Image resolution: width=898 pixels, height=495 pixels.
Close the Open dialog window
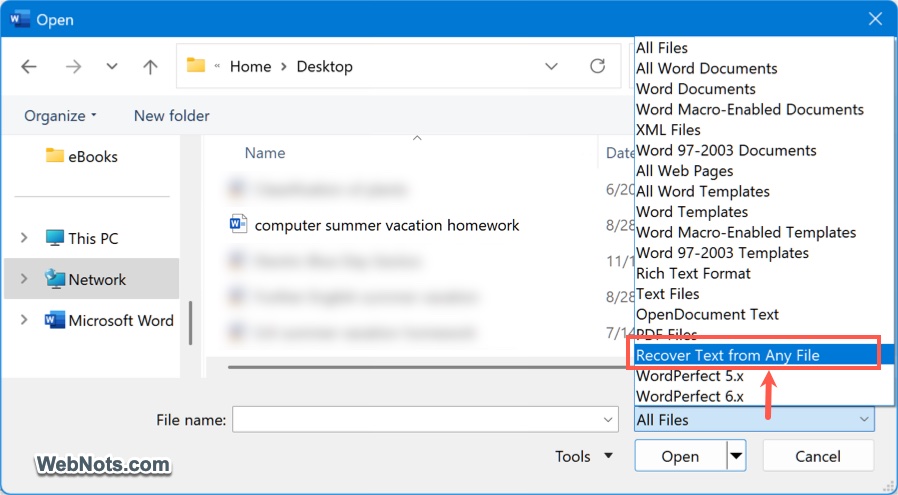pyautogui.click(x=875, y=19)
